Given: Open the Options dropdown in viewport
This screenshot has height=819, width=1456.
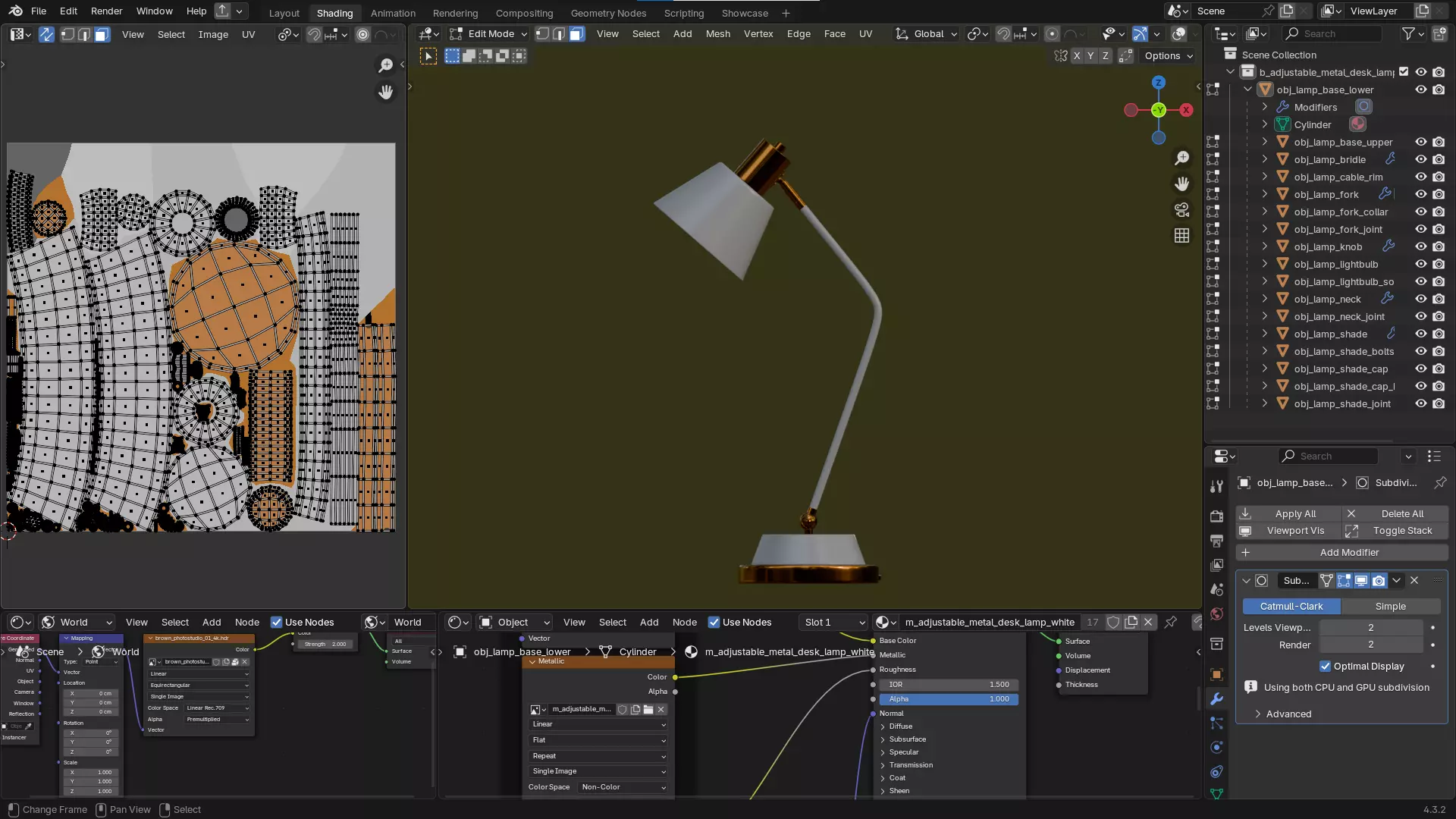Looking at the screenshot, I should pos(1169,56).
